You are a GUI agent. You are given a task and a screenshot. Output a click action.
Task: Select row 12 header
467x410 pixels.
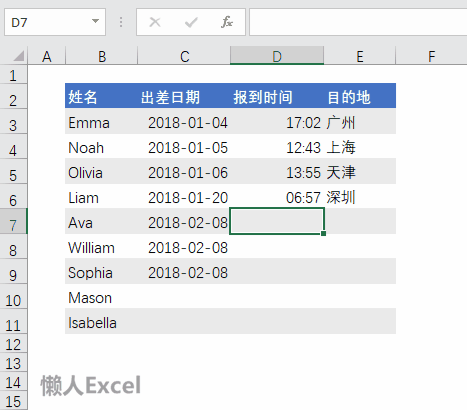coord(13,343)
